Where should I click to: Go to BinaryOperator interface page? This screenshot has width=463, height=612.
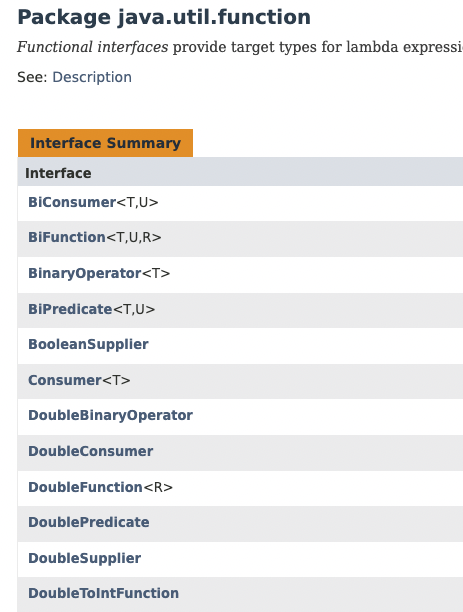(85, 273)
